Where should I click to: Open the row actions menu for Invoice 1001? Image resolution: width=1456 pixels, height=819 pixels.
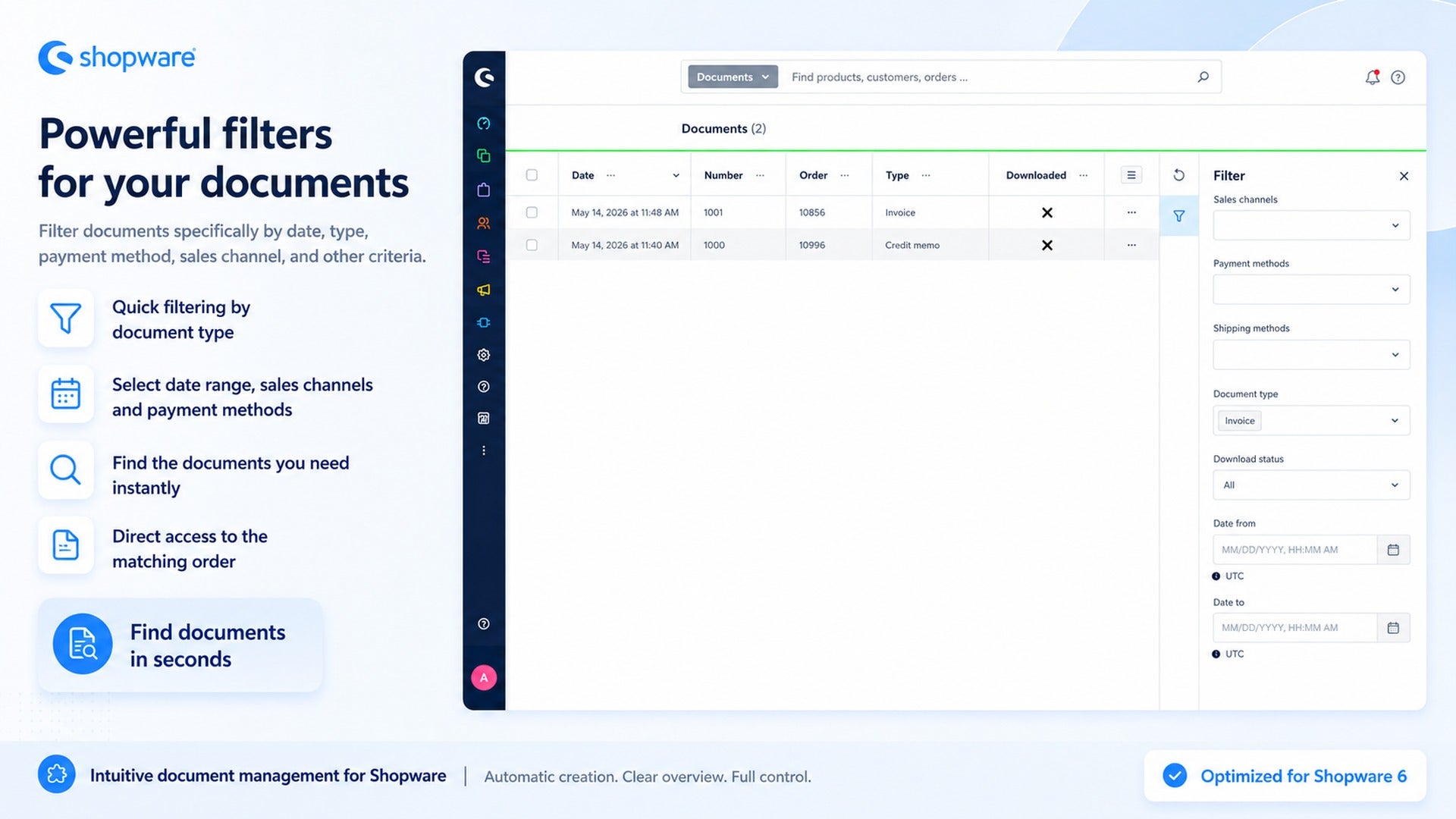coord(1131,212)
